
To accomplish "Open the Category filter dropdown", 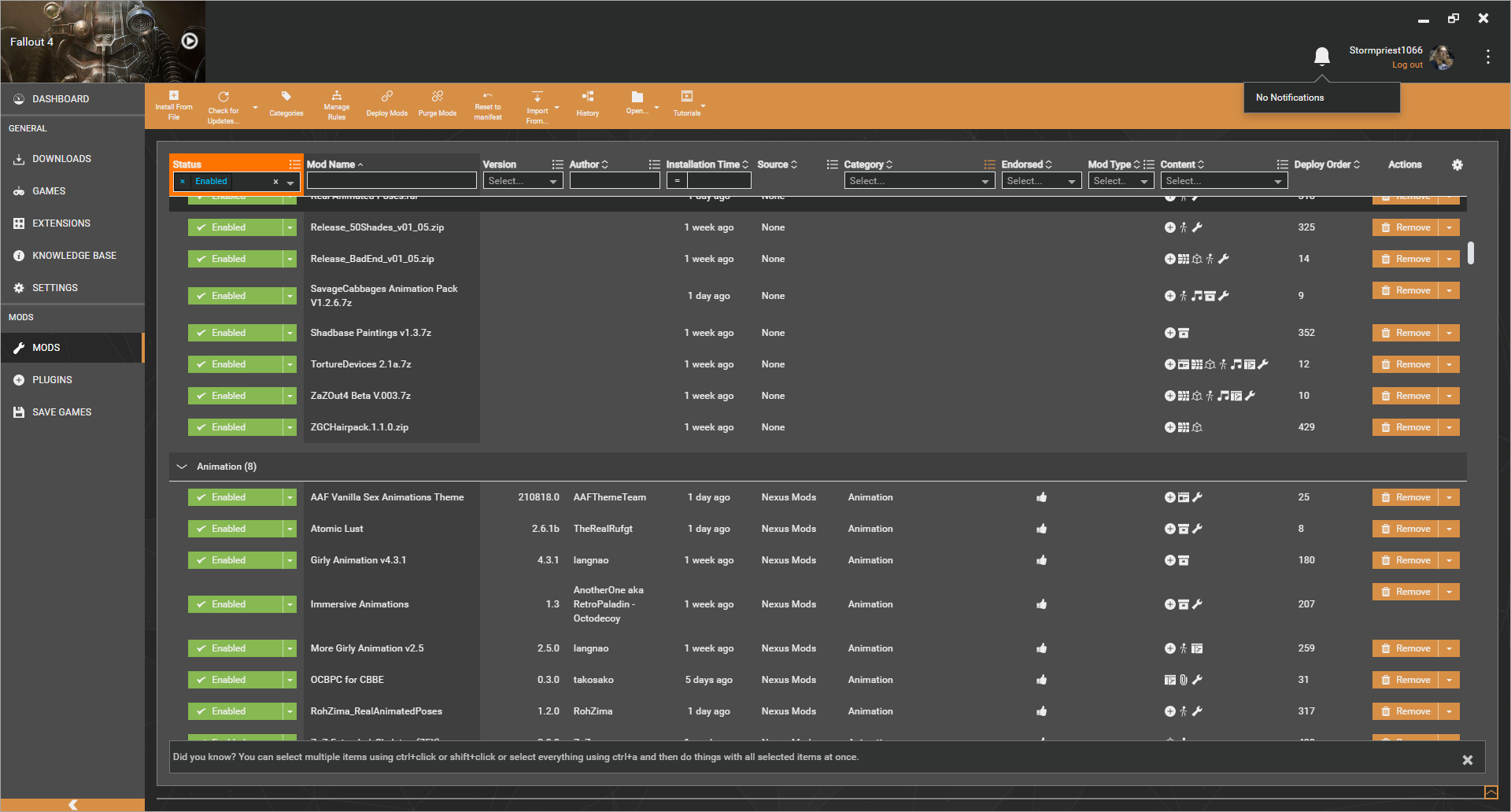I will point(919,181).
